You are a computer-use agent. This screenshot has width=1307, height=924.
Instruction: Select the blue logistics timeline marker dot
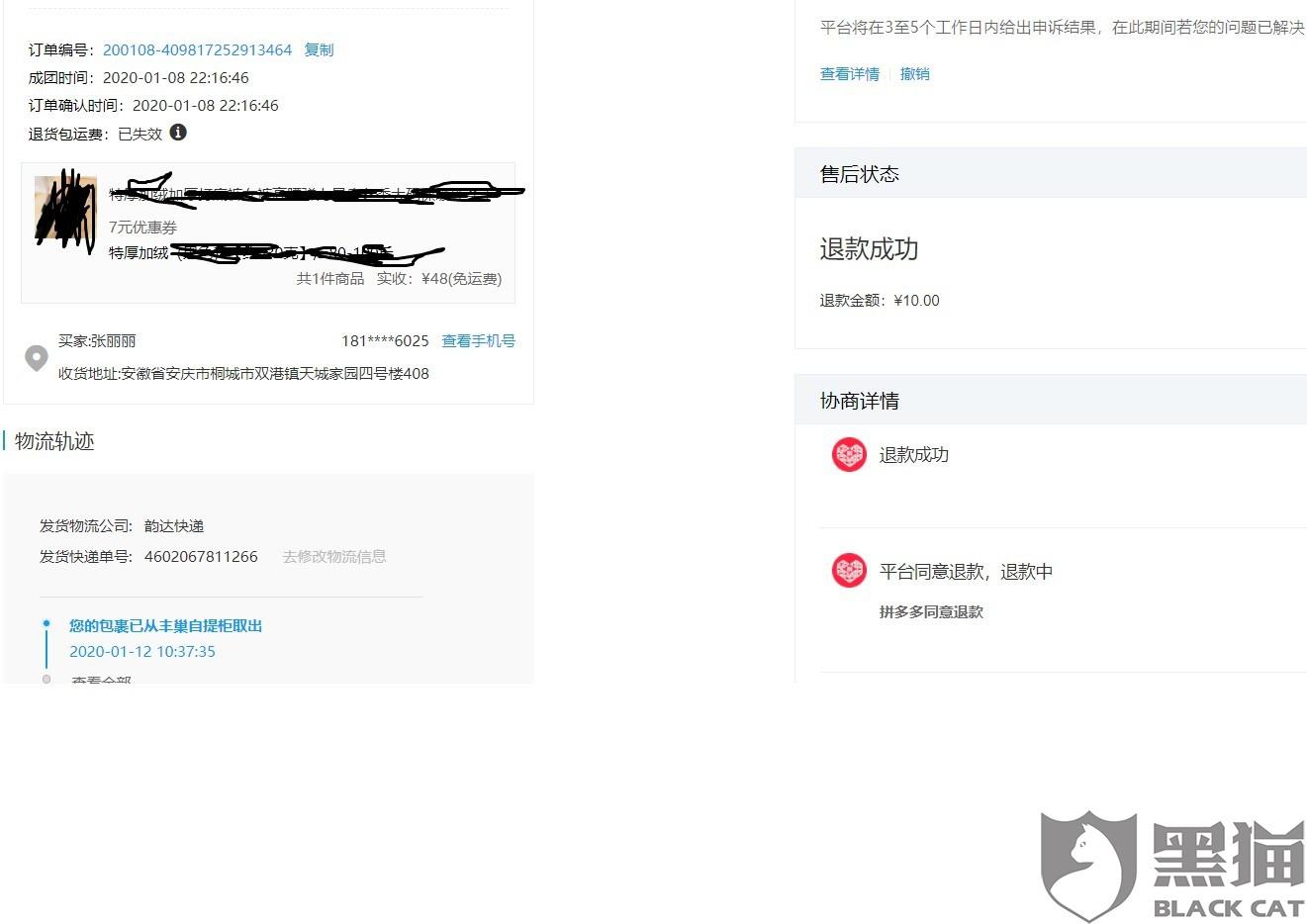(47, 623)
